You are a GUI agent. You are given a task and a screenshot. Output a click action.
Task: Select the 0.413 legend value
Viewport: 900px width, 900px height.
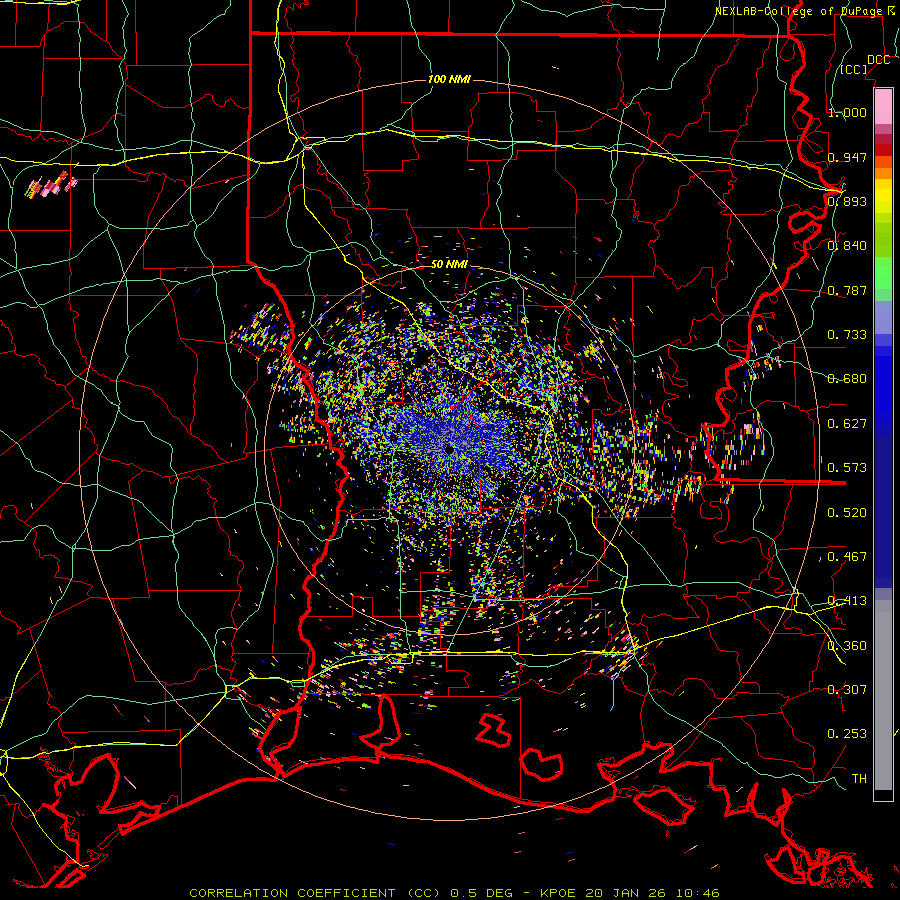pos(847,601)
